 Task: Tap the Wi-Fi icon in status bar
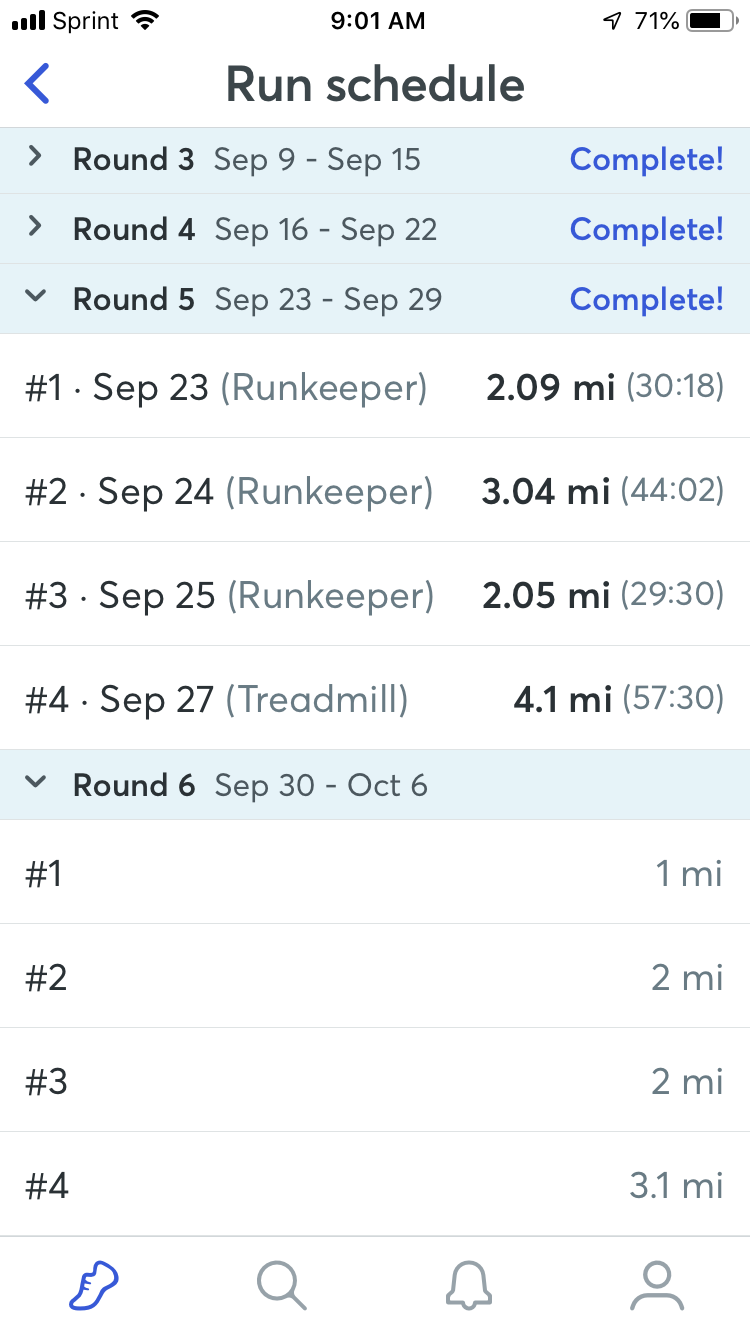click(x=146, y=21)
